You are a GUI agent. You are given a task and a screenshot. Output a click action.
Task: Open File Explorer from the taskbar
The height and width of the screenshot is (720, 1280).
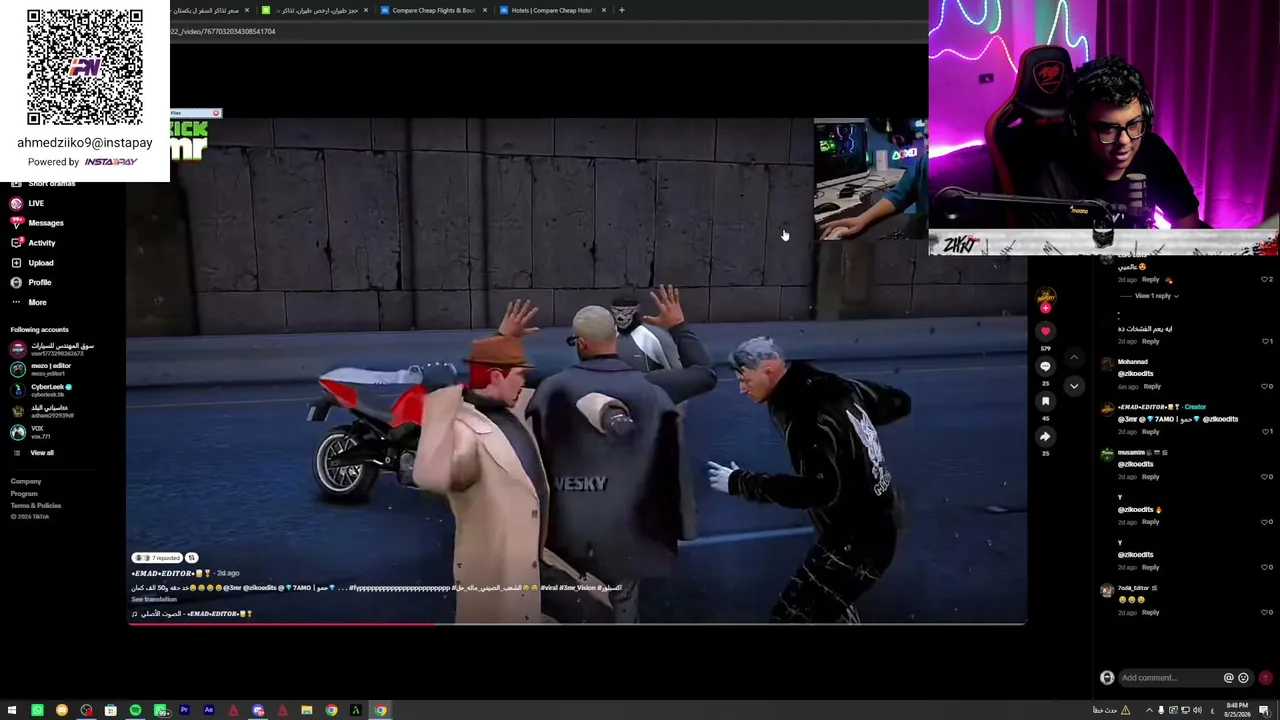pos(307,710)
